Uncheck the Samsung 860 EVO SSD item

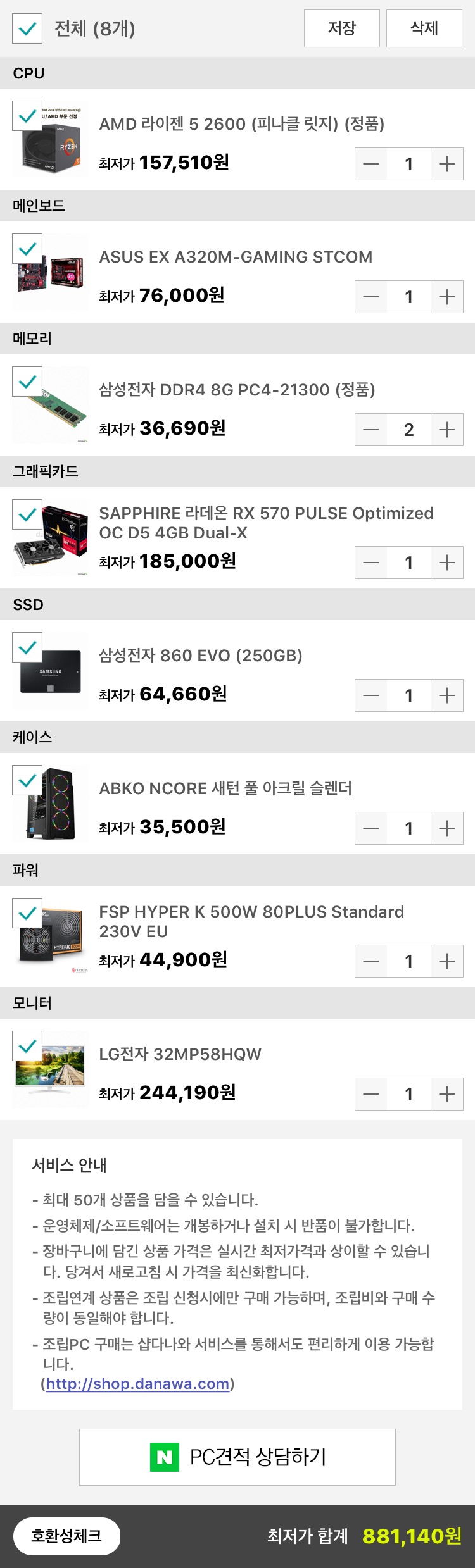(27, 648)
